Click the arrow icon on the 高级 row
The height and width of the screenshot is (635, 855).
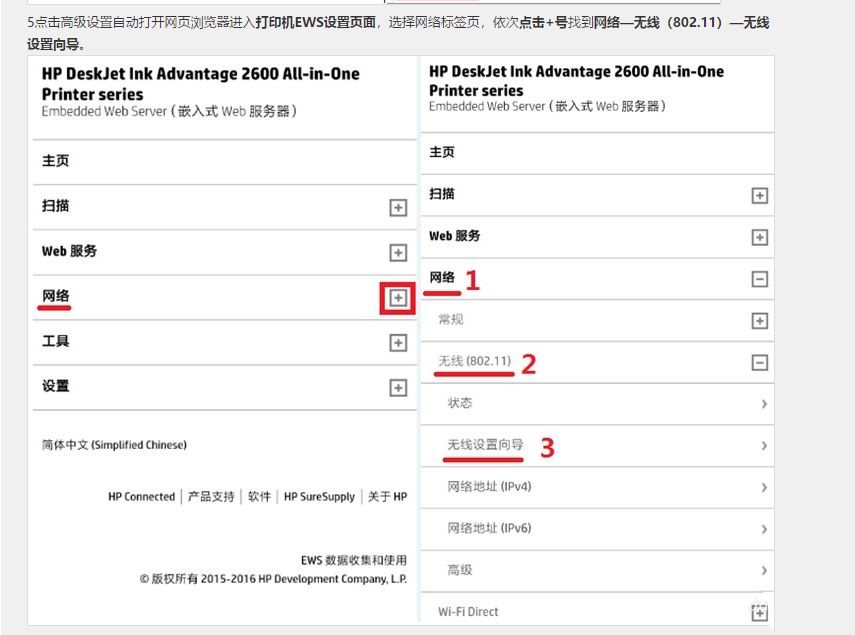(x=764, y=571)
